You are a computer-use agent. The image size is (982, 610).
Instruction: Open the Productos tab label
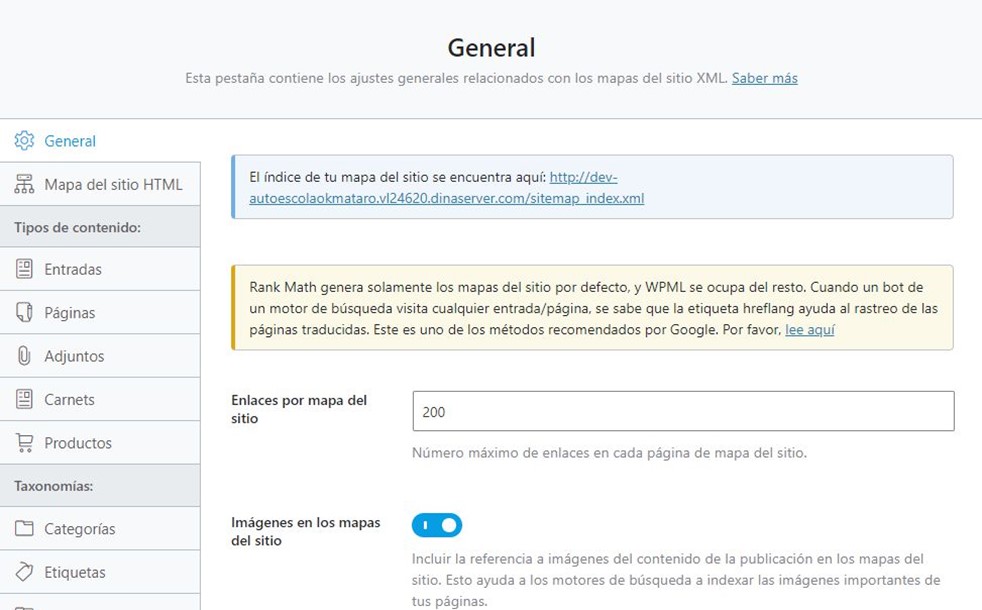coord(78,443)
